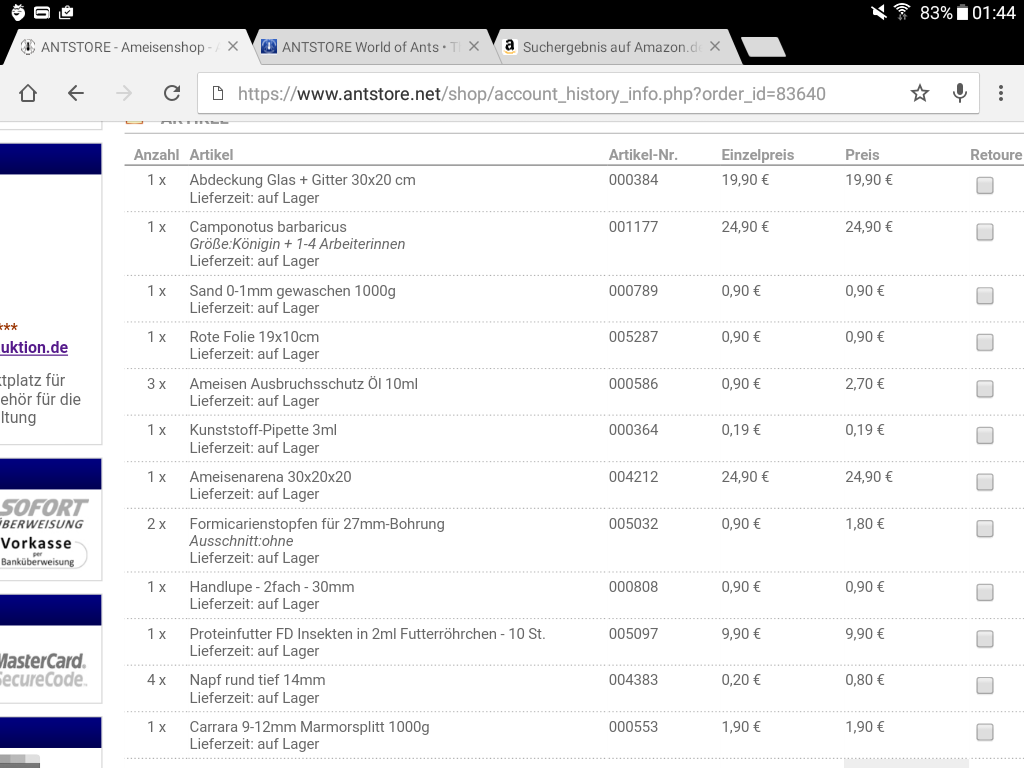Check Retoure box for Ameisenarena 30x20x20
The width and height of the screenshot is (1024, 768).
point(985,482)
